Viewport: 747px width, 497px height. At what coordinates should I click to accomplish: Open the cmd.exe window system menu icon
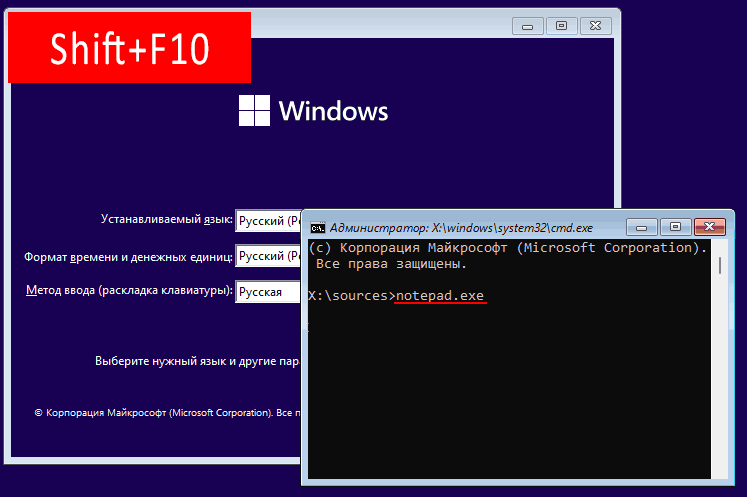[x=318, y=228]
